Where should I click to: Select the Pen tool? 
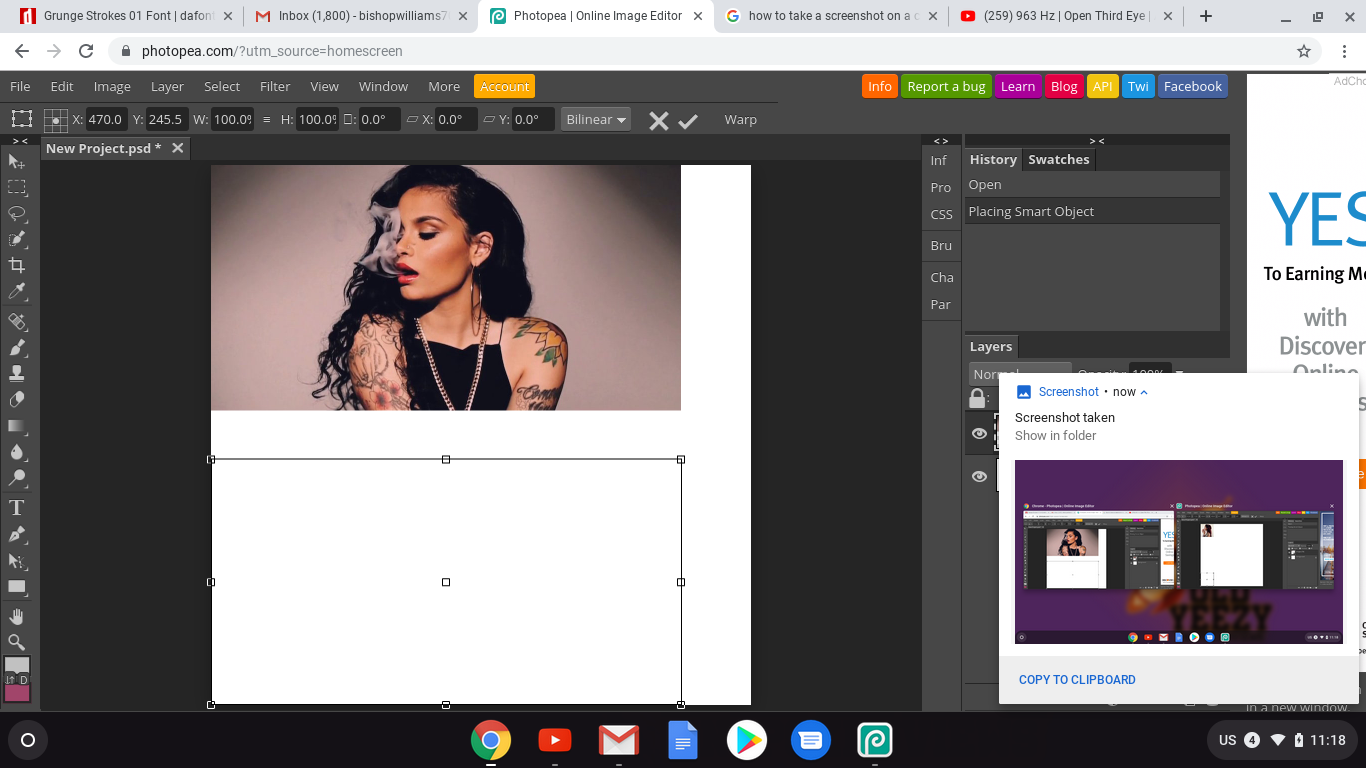[x=17, y=534]
